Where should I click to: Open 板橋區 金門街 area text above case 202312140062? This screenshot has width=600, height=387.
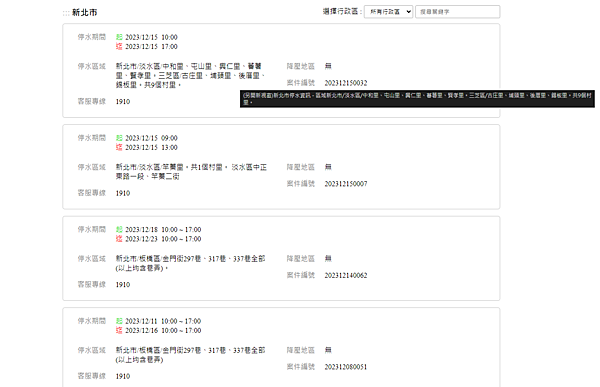190,263
